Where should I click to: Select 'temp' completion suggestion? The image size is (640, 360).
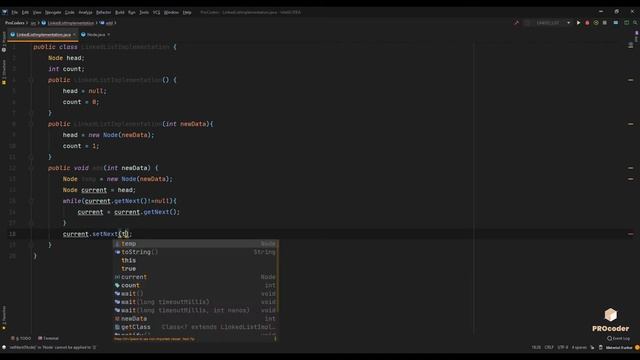196,244
